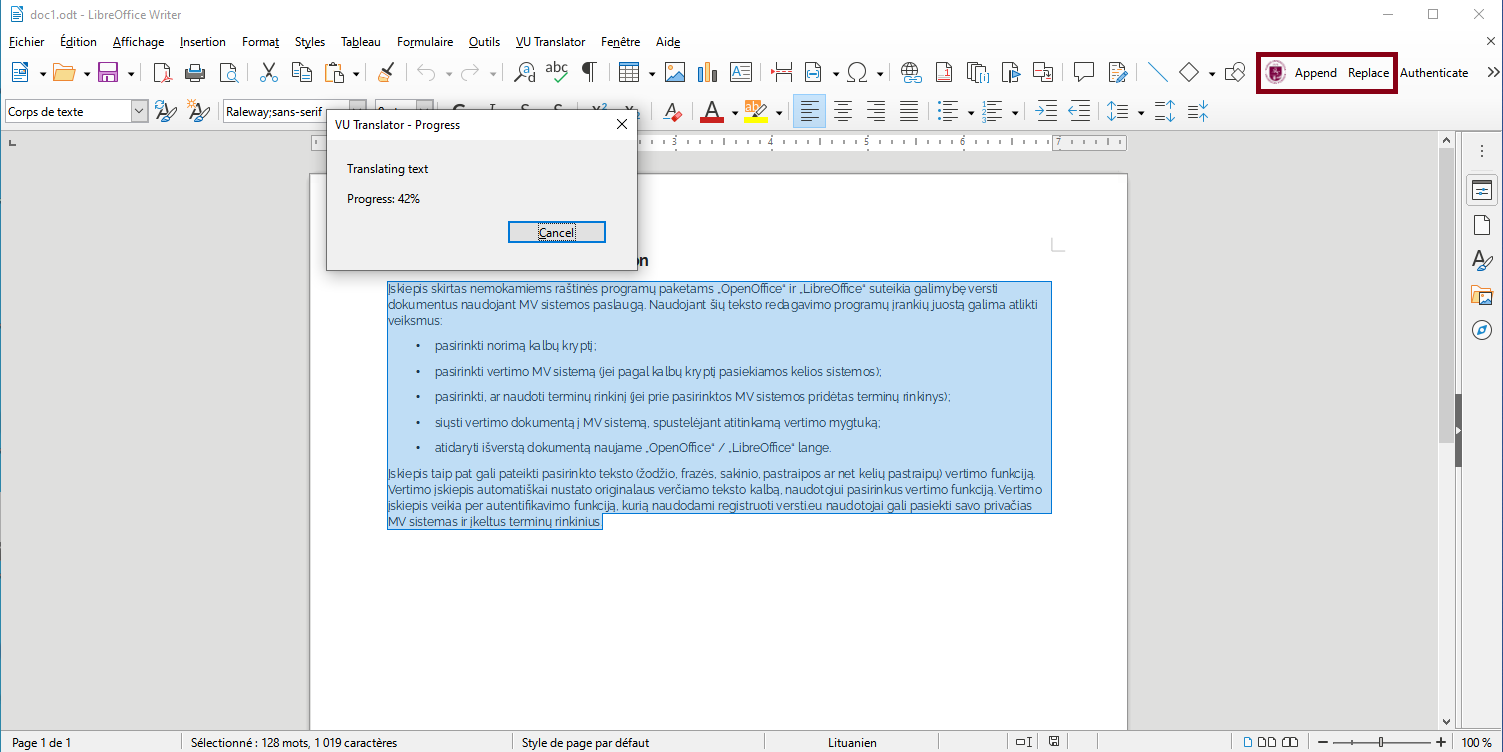
Task: Click the New document icon
Action: tap(21, 72)
